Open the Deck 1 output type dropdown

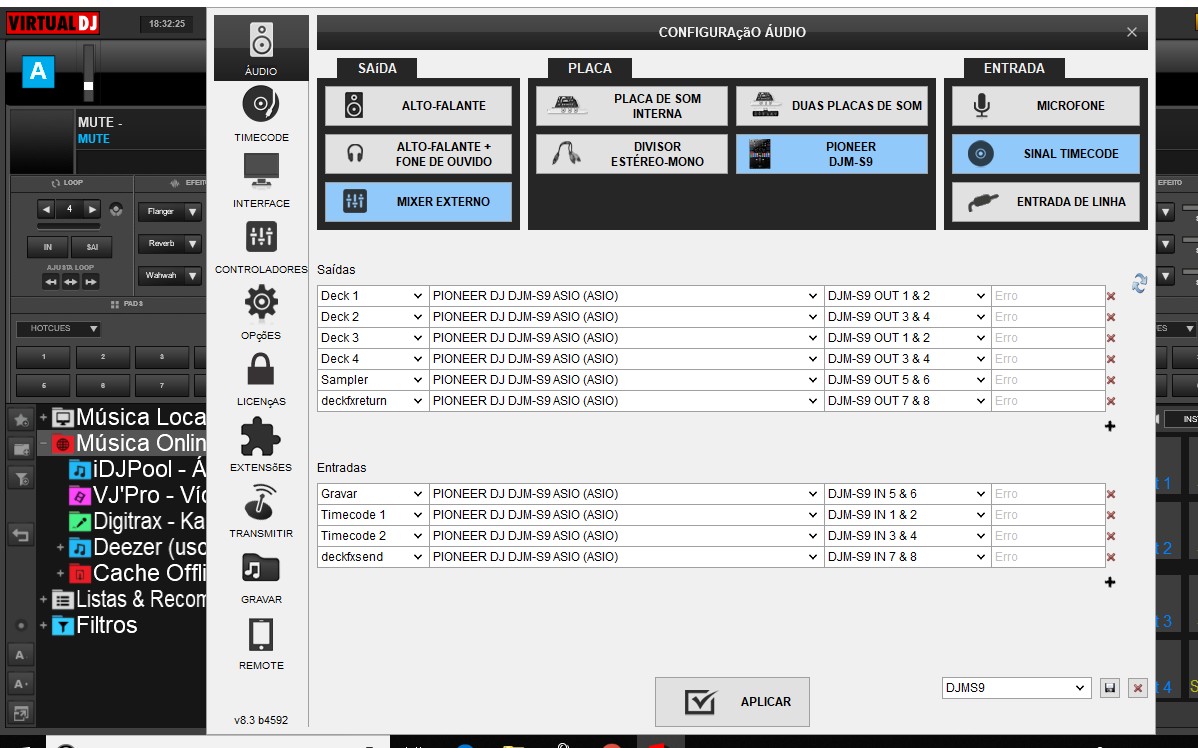point(373,296)
